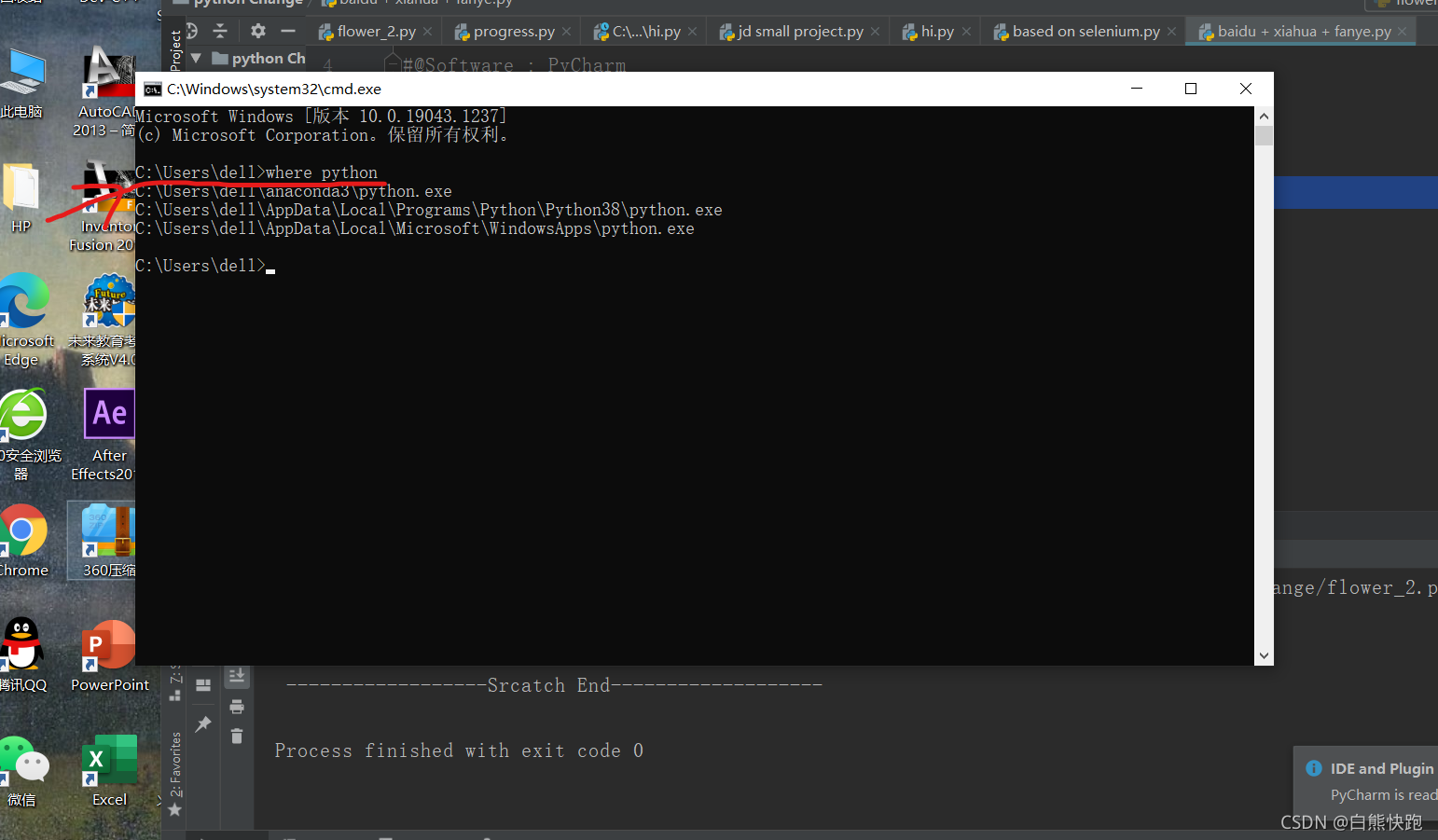
Task: Clear Run output with the trash icon
Action: (237, 737)
